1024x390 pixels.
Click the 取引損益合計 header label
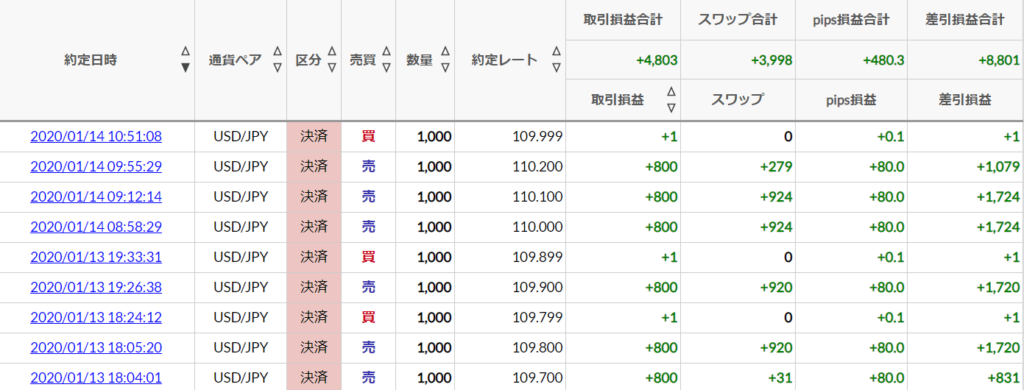[x=623, y=20]
